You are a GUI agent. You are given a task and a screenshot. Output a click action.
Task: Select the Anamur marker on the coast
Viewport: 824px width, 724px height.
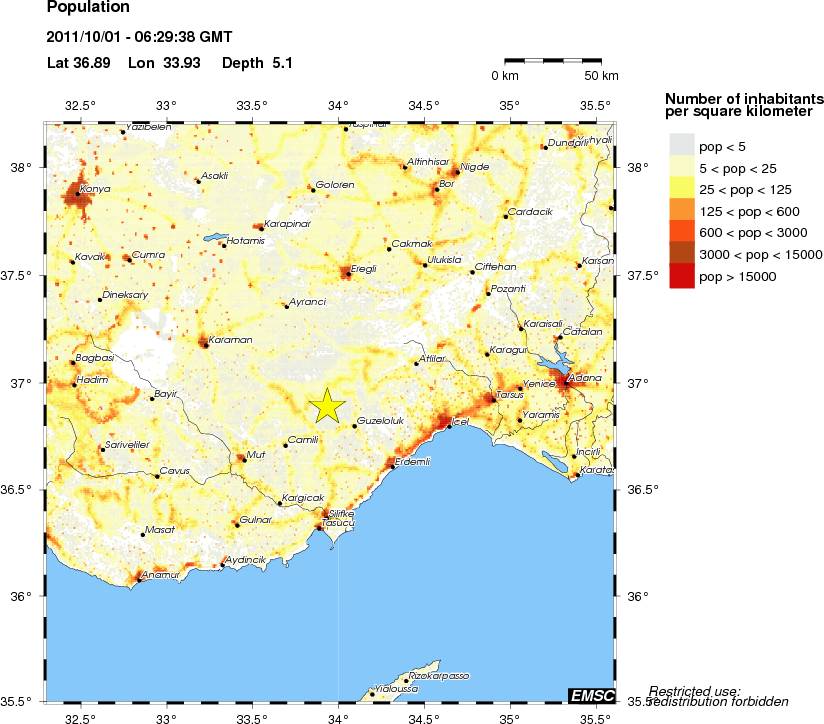138,580
